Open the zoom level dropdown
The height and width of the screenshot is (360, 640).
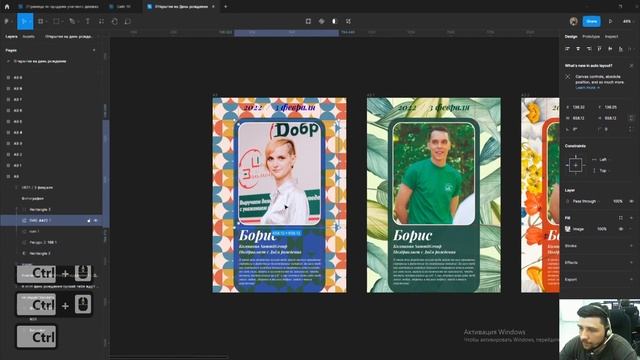[627, 21]
